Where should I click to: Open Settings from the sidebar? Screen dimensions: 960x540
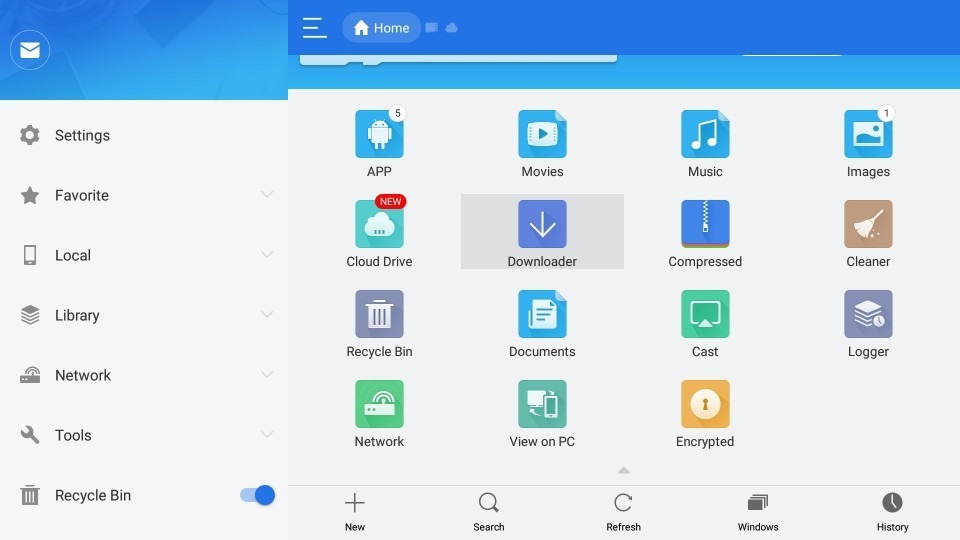82,135
